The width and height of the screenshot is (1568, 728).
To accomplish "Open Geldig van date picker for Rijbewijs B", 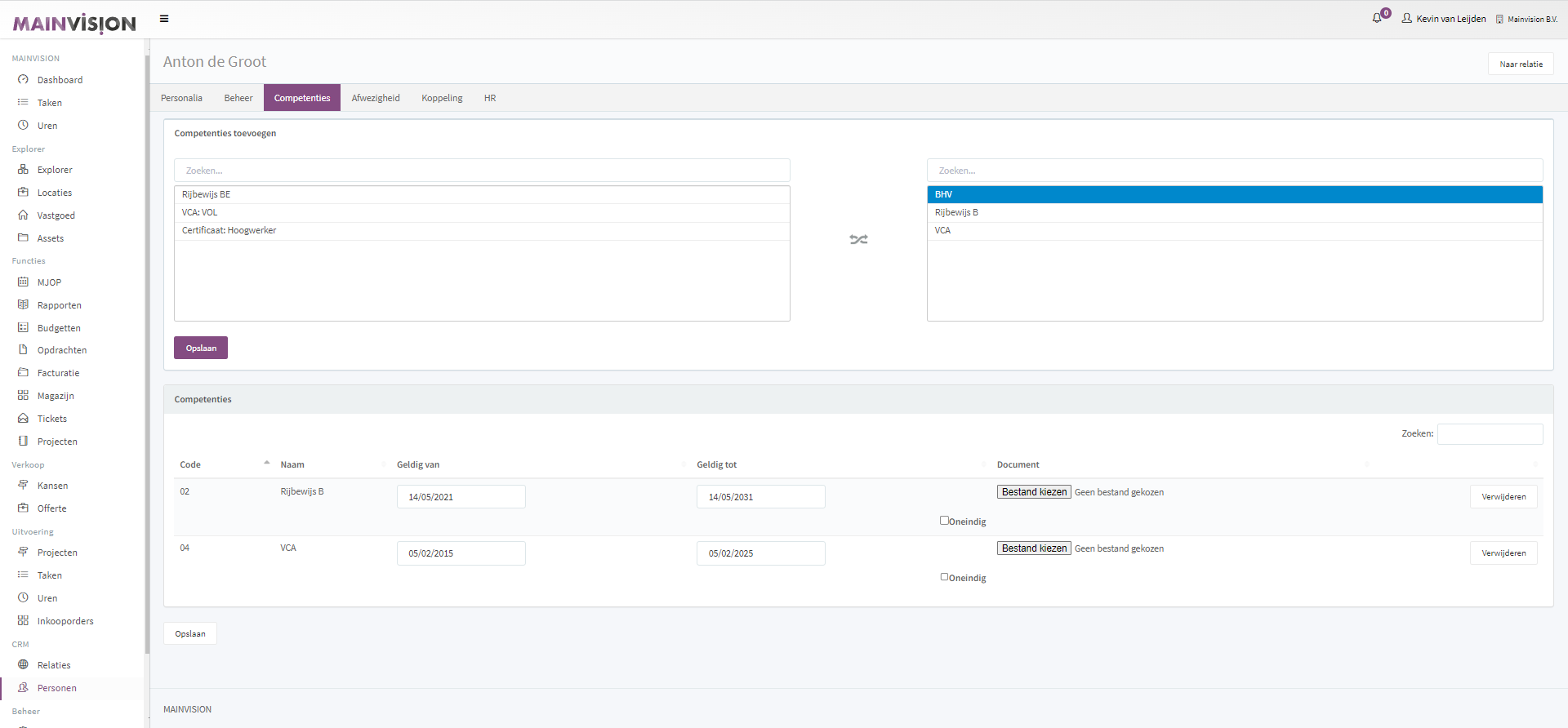I will pos(461,497).
